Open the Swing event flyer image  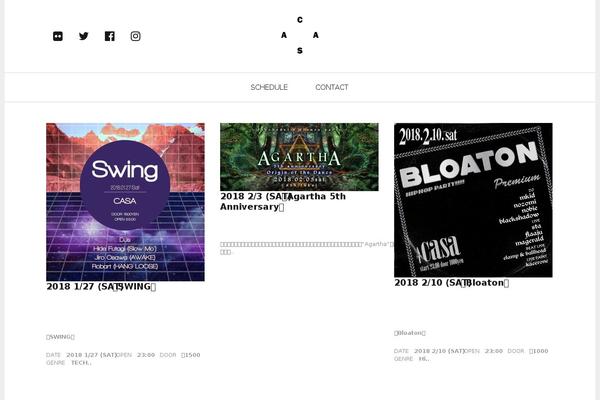tap(126, 202)
